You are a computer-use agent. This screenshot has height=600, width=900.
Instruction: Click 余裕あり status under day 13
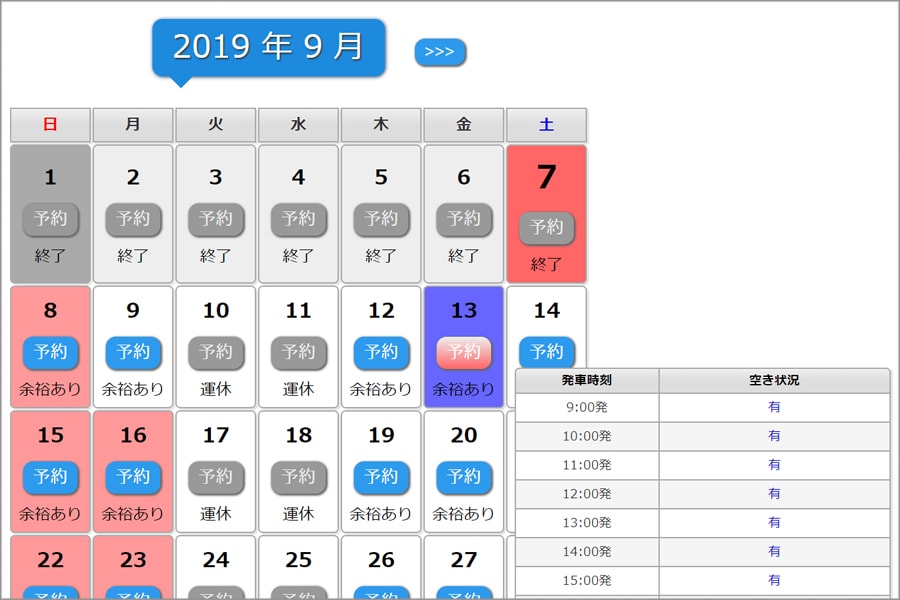pos(464,389)
